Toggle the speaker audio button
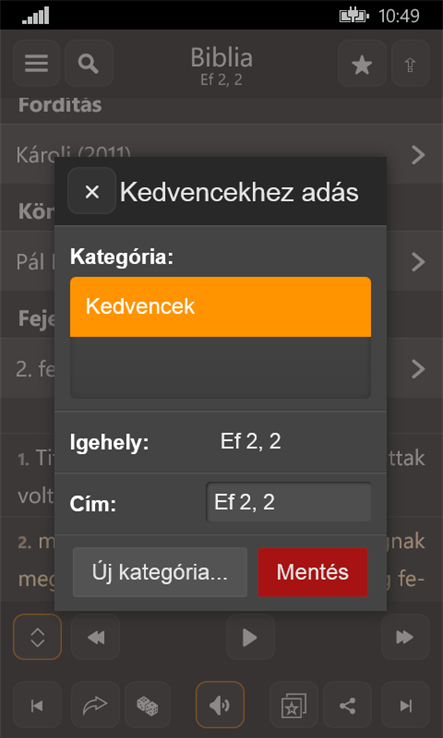 pyautogui.click(x=220, y=705)
